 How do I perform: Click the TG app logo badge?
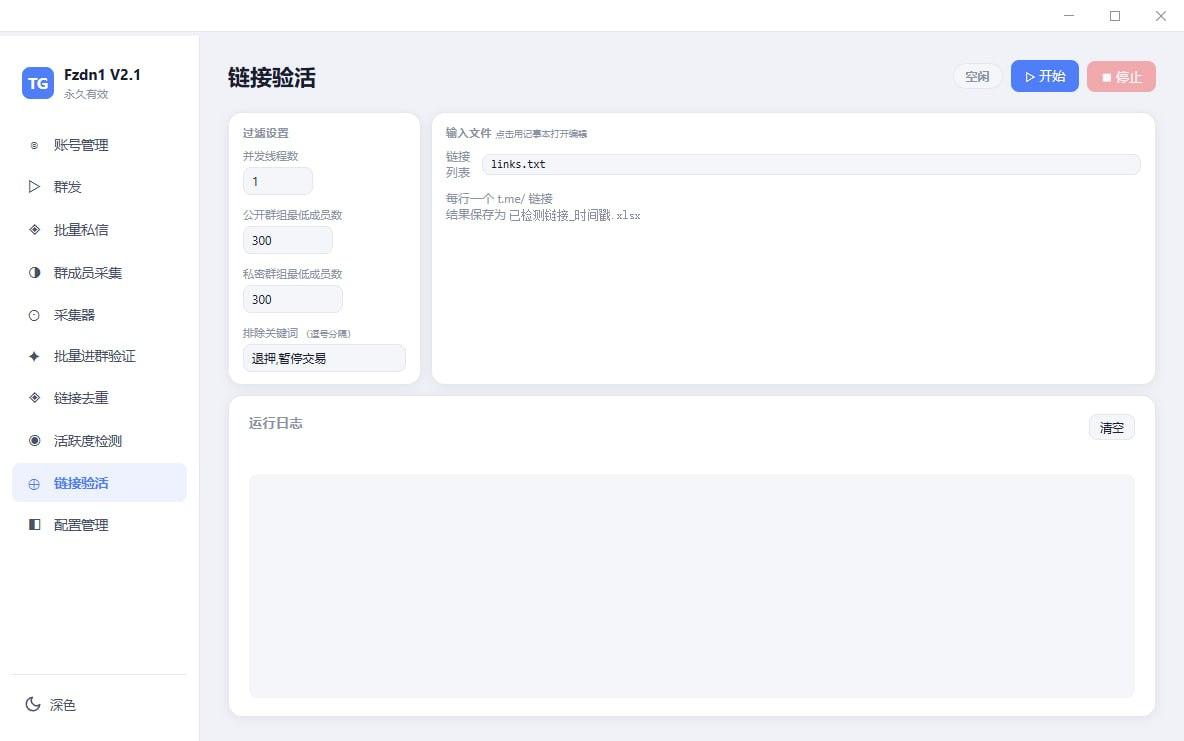(37, 83)
